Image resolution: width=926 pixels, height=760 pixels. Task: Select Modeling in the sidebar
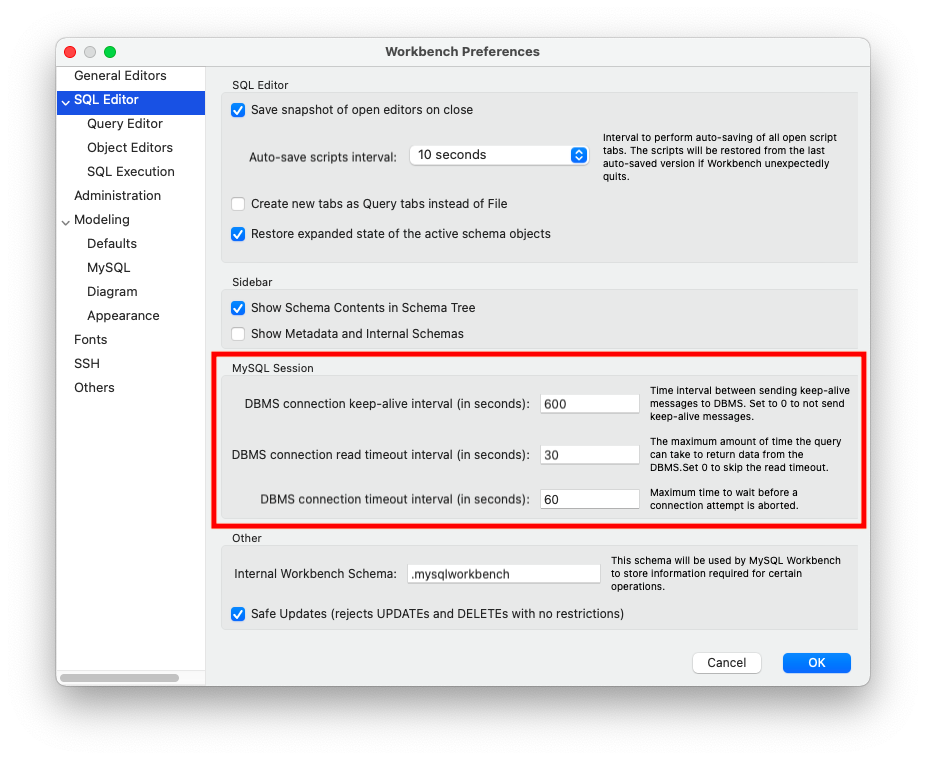tap(102, 220)
